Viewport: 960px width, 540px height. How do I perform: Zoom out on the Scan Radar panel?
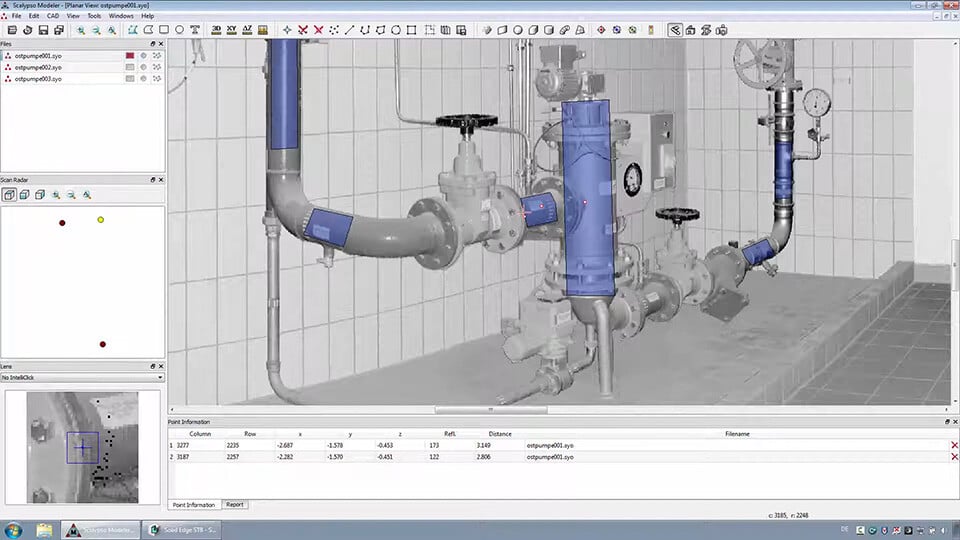pyautogui.click(x=71, y=195)
